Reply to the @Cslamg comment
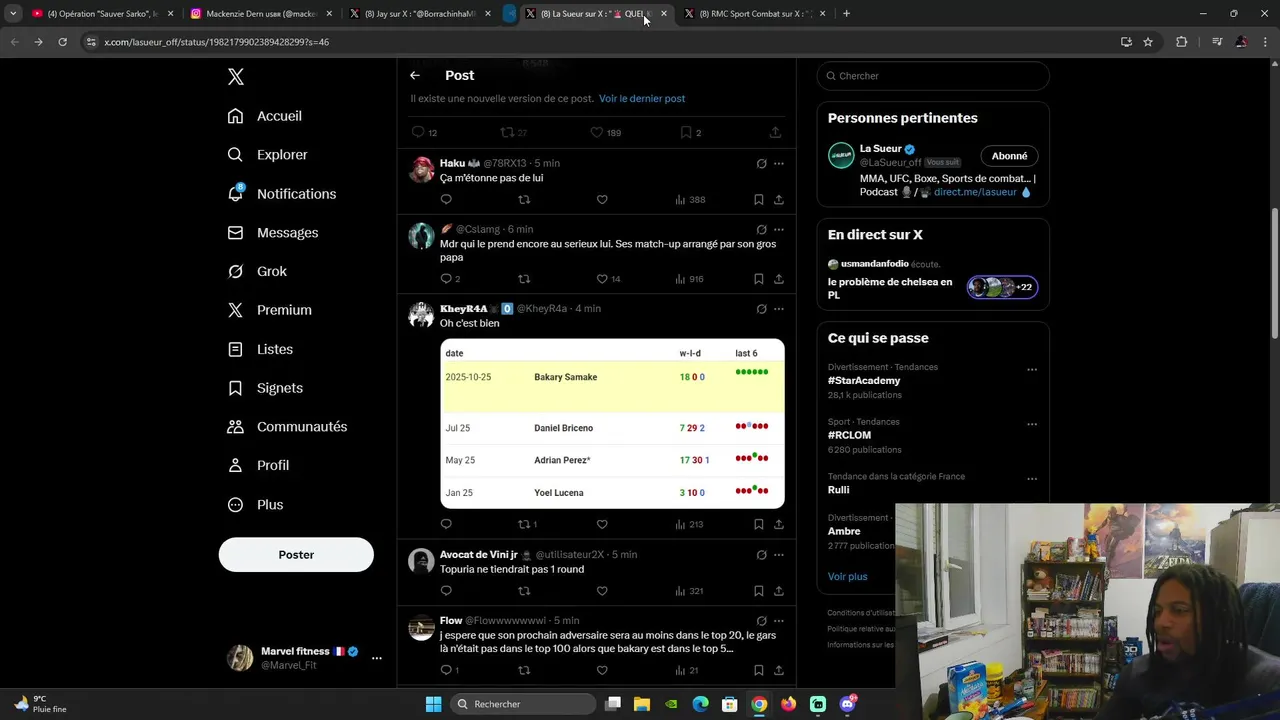Viewport: 1280px width, 720px height. (446, 279)
